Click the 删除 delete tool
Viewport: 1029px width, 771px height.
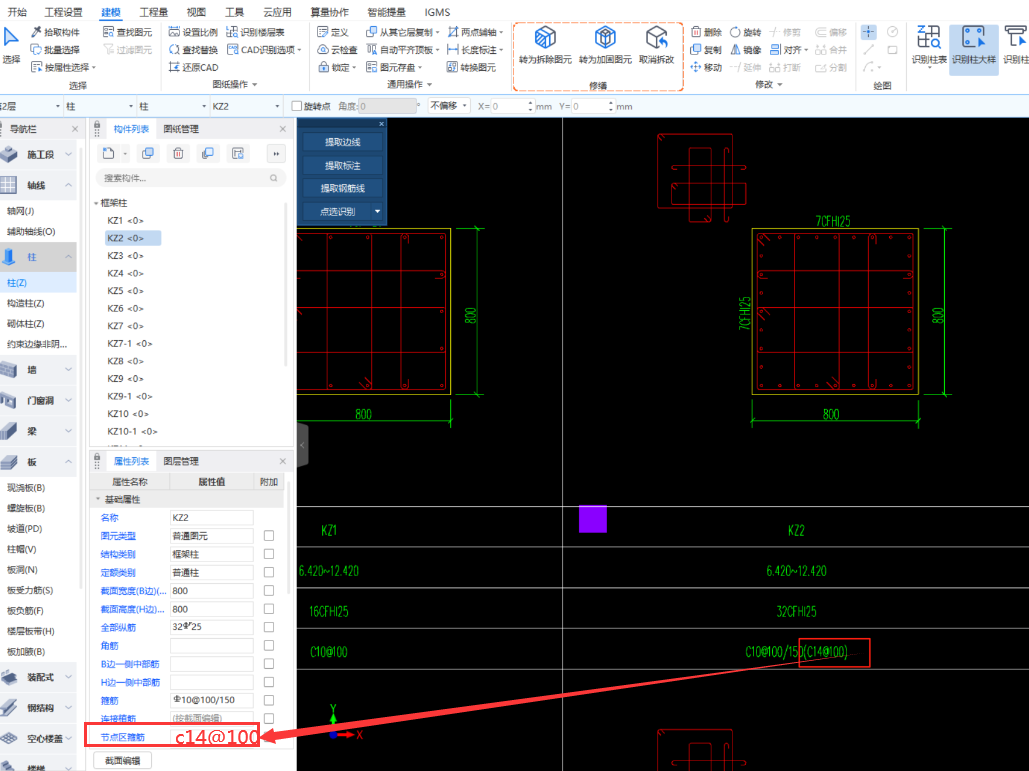click(x=706, y=31)
